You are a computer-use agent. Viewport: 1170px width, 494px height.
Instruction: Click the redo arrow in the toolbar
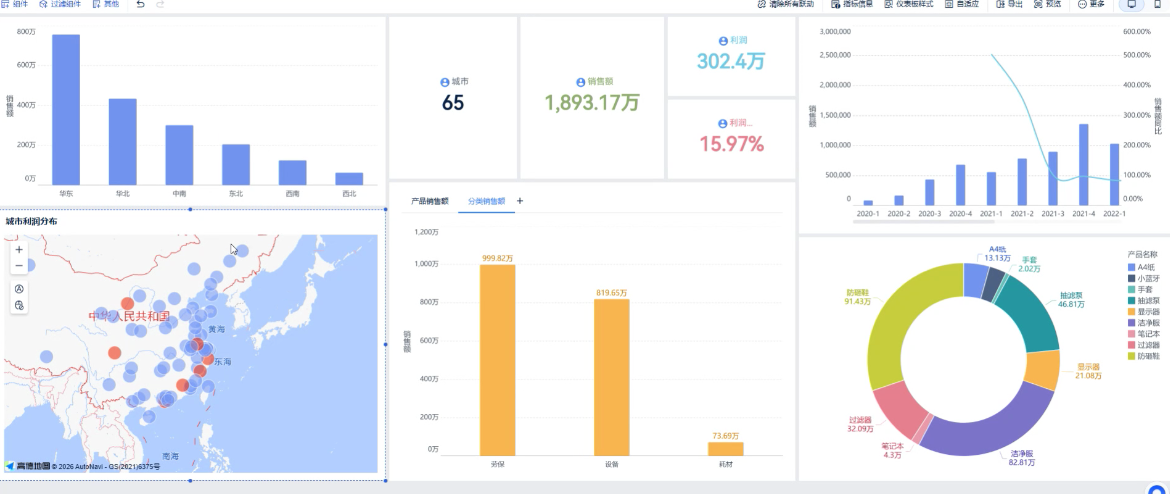(160, 4)
